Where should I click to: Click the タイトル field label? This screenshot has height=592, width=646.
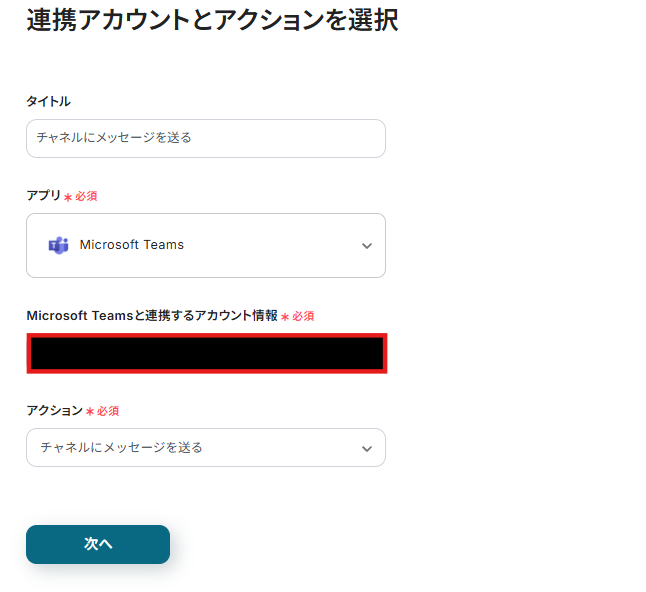[x=48, y=101]
